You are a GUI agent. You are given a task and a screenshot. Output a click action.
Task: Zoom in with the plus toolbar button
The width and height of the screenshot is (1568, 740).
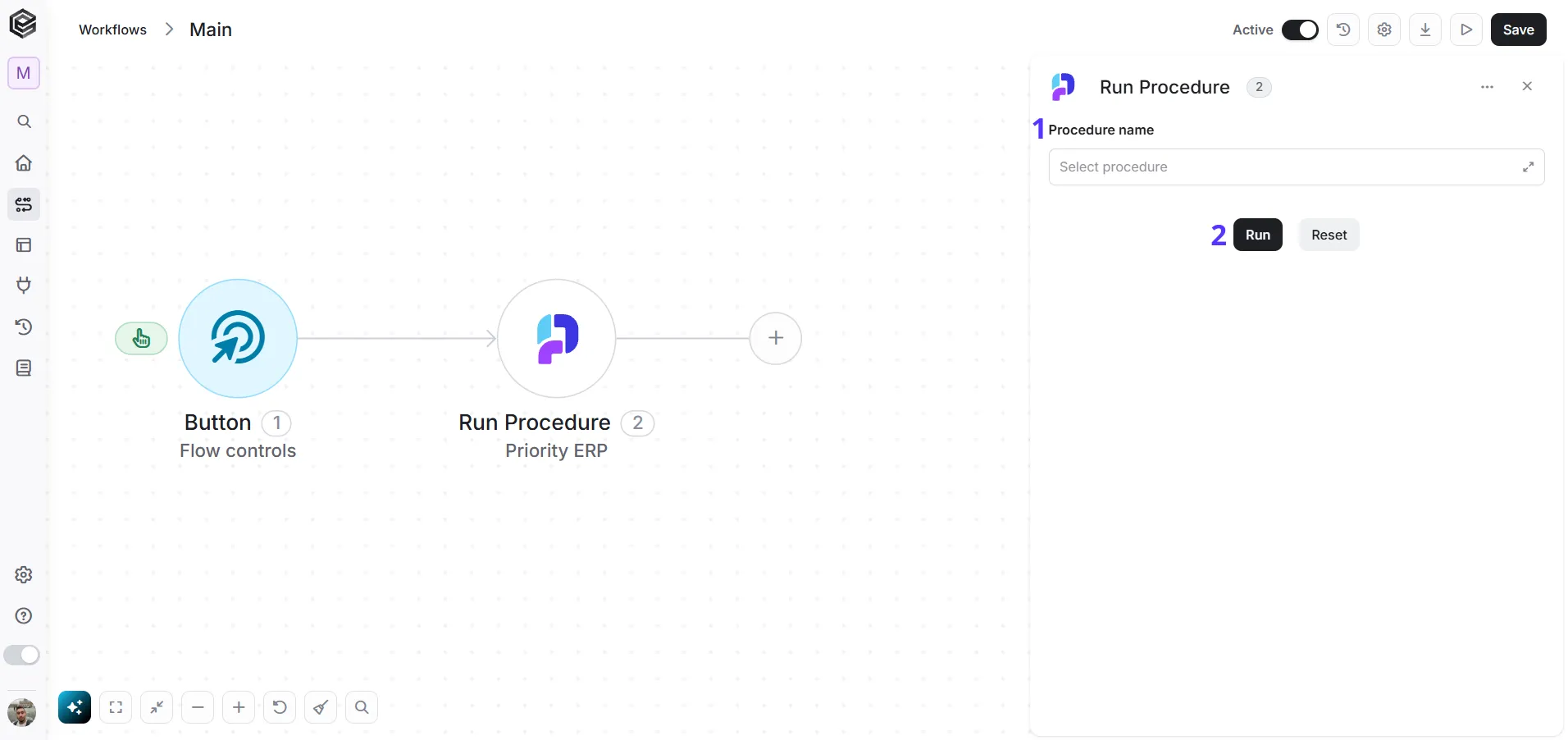coord(239,707)
